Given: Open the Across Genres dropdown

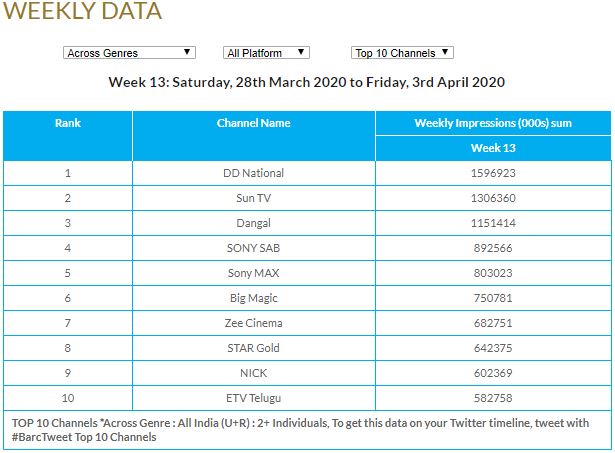Looking at the screenshot, I should pyautogui.click(x=128, y=53).
